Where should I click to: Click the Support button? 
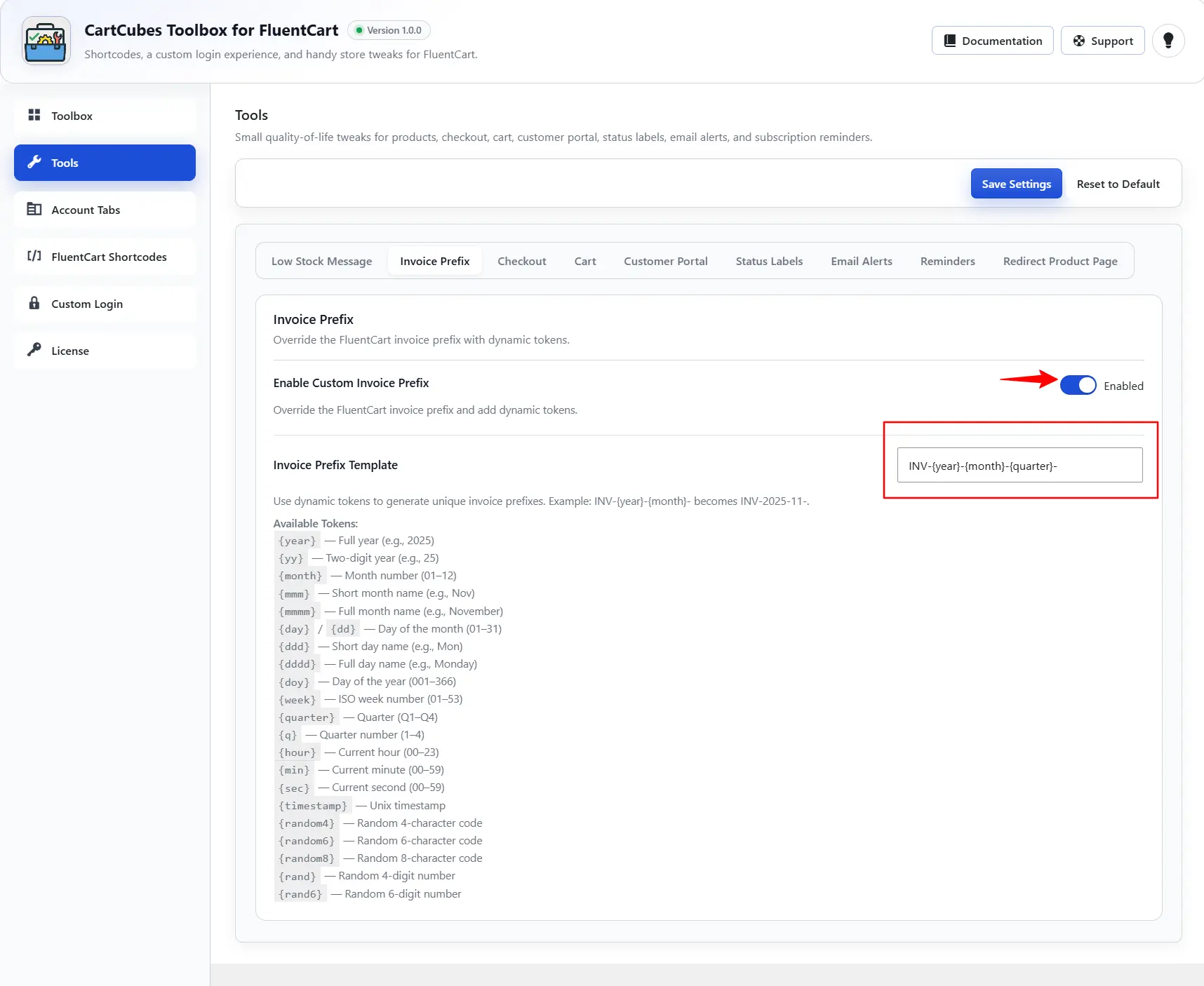coord(1102,41)
